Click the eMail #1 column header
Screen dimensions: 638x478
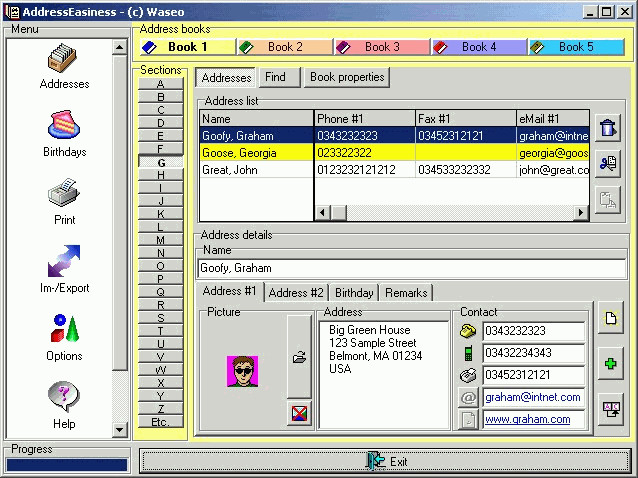(553, 119)
